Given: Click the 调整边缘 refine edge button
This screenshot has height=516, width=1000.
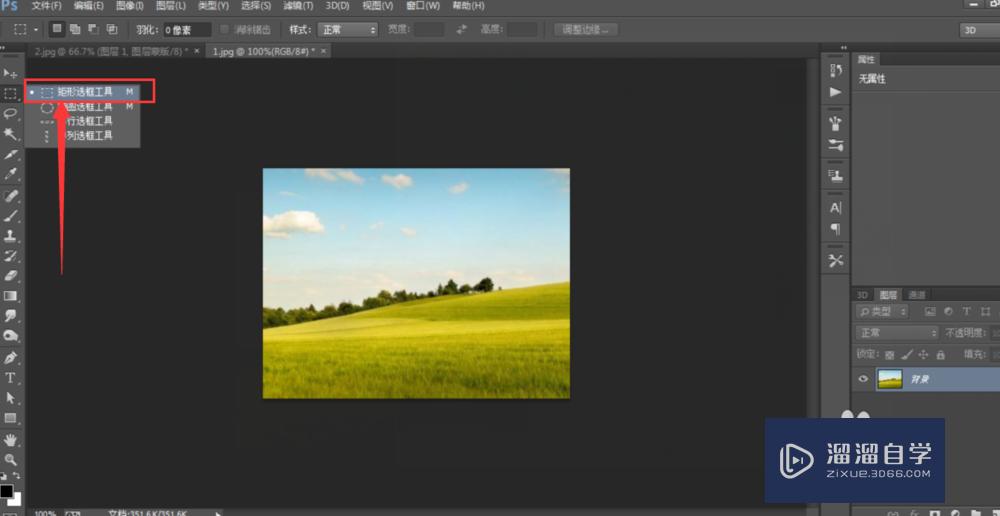Looking at the screenshot, I should pyautogui.click(x=586, y=29).
